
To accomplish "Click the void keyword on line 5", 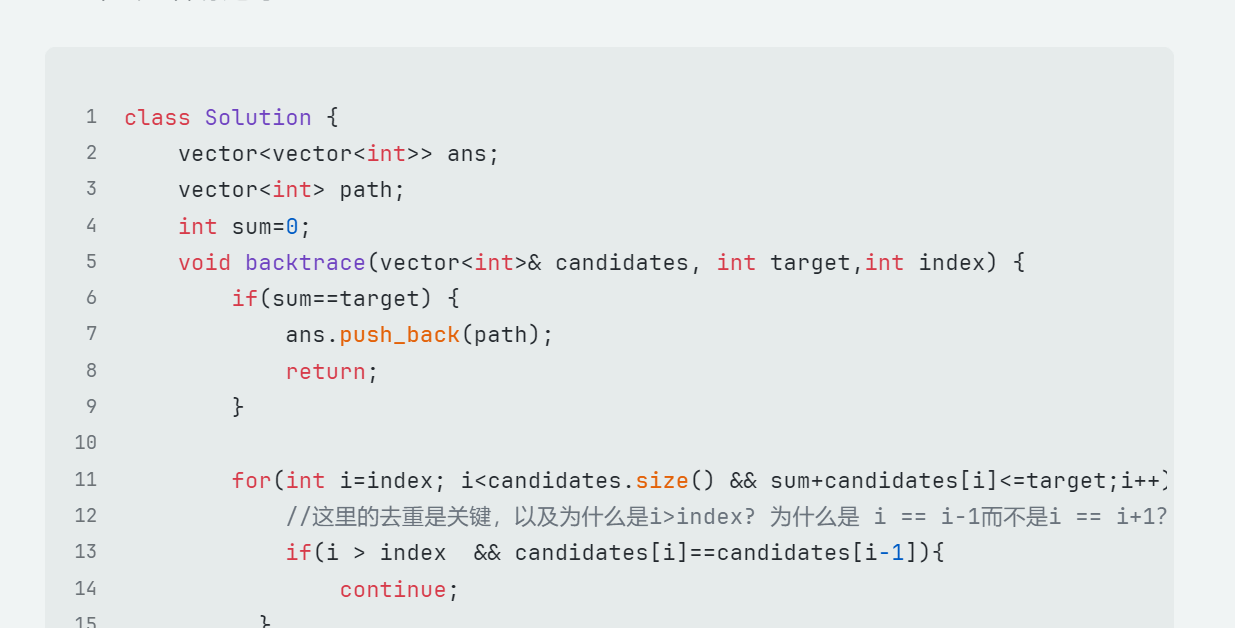I will coord(205,263).
